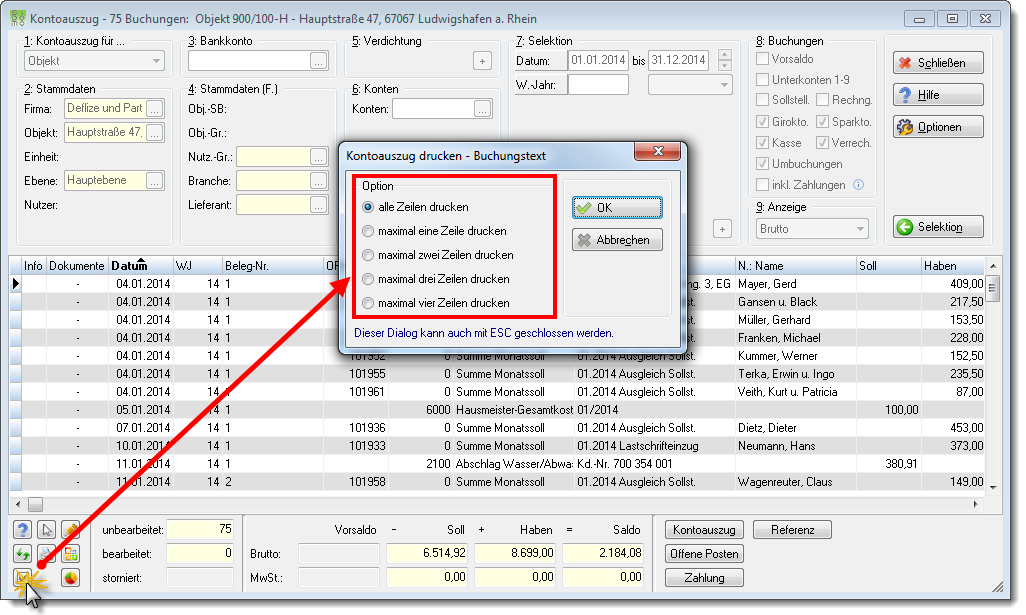Open the Kontoauszug für Objekt dropdown

tap(94, 61)
